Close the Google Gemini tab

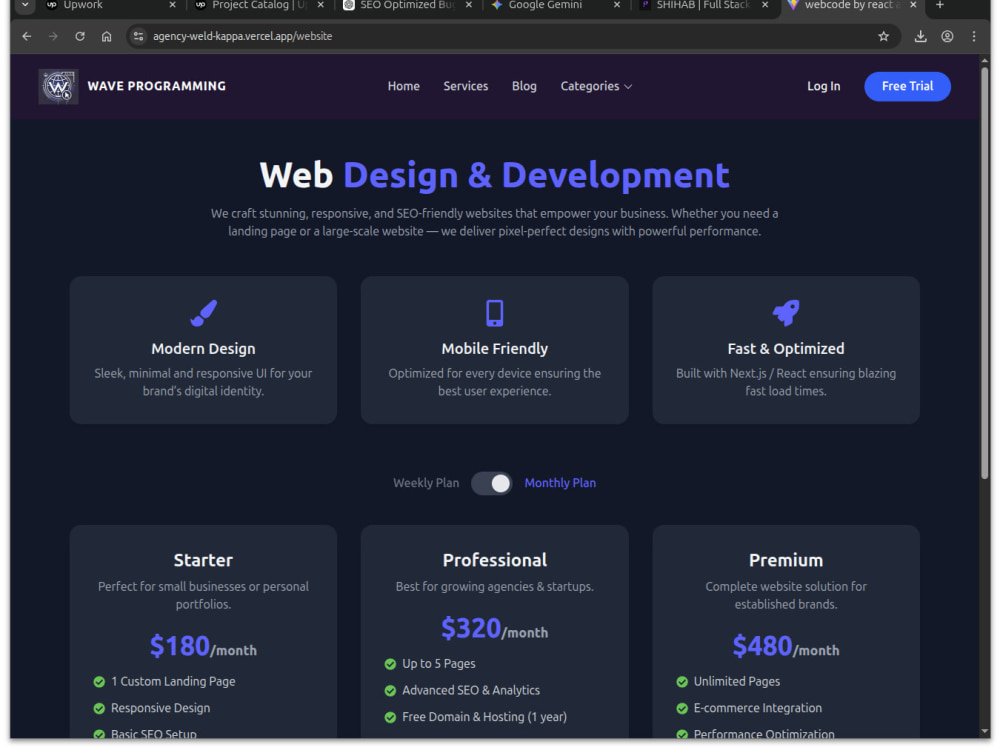point(617,5)
